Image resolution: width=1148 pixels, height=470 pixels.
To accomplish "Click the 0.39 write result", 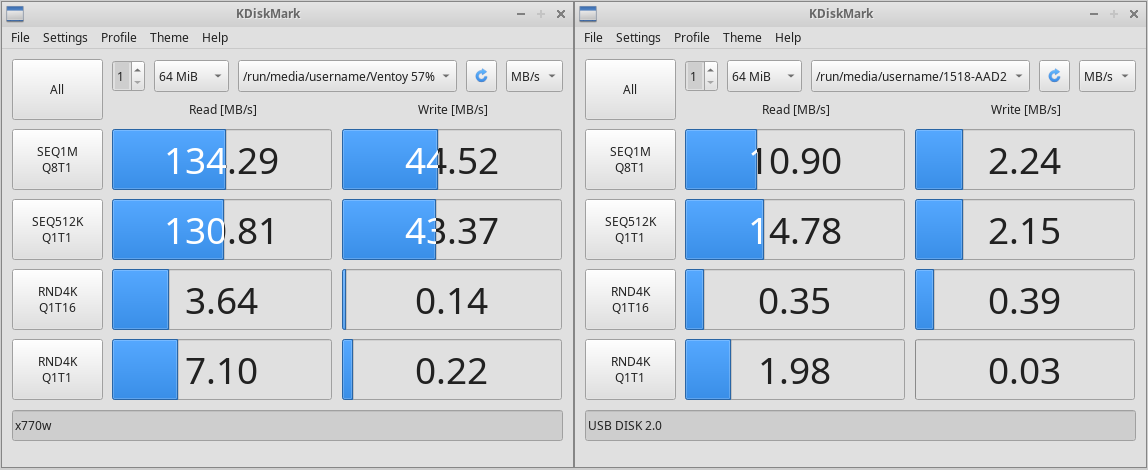I will pyautogui.click(x=1025, y=299).
